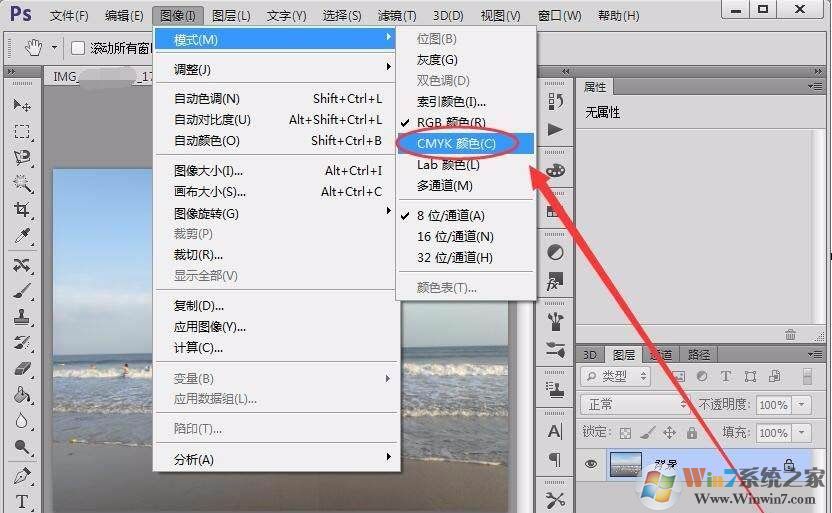Open the layer blend mode dropdown
The height and width of the screenshot is (513, 832).
coord(634,405)
